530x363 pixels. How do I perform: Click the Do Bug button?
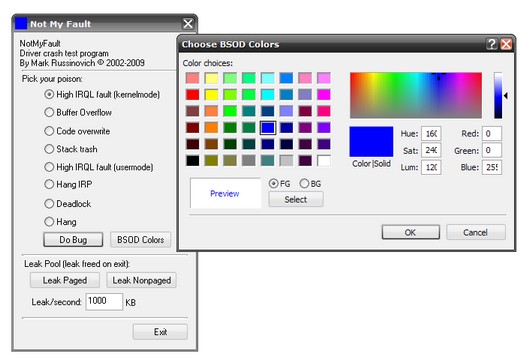[73, 240]
